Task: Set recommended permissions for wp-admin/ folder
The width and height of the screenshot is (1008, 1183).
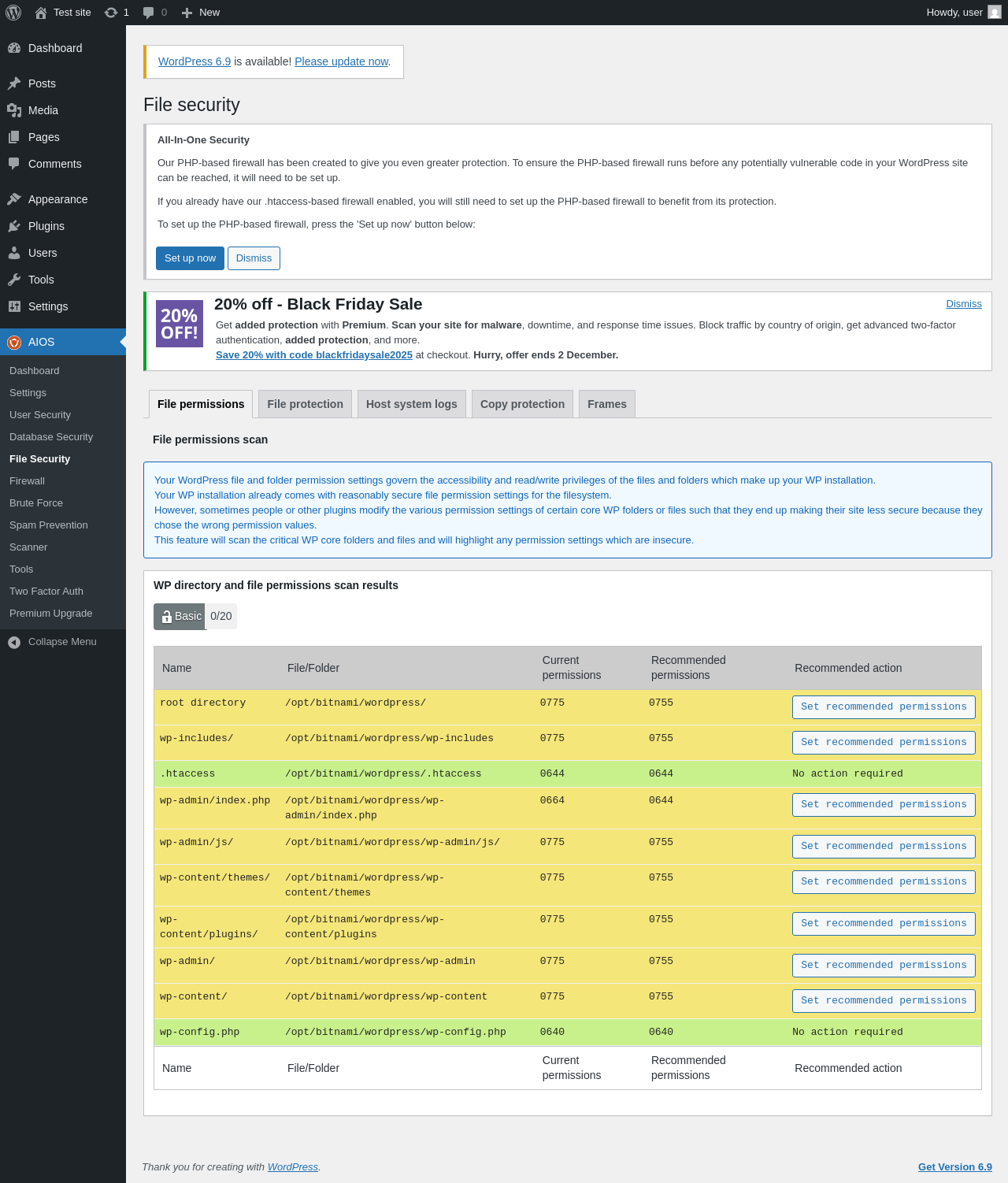Action: [884, 966]
